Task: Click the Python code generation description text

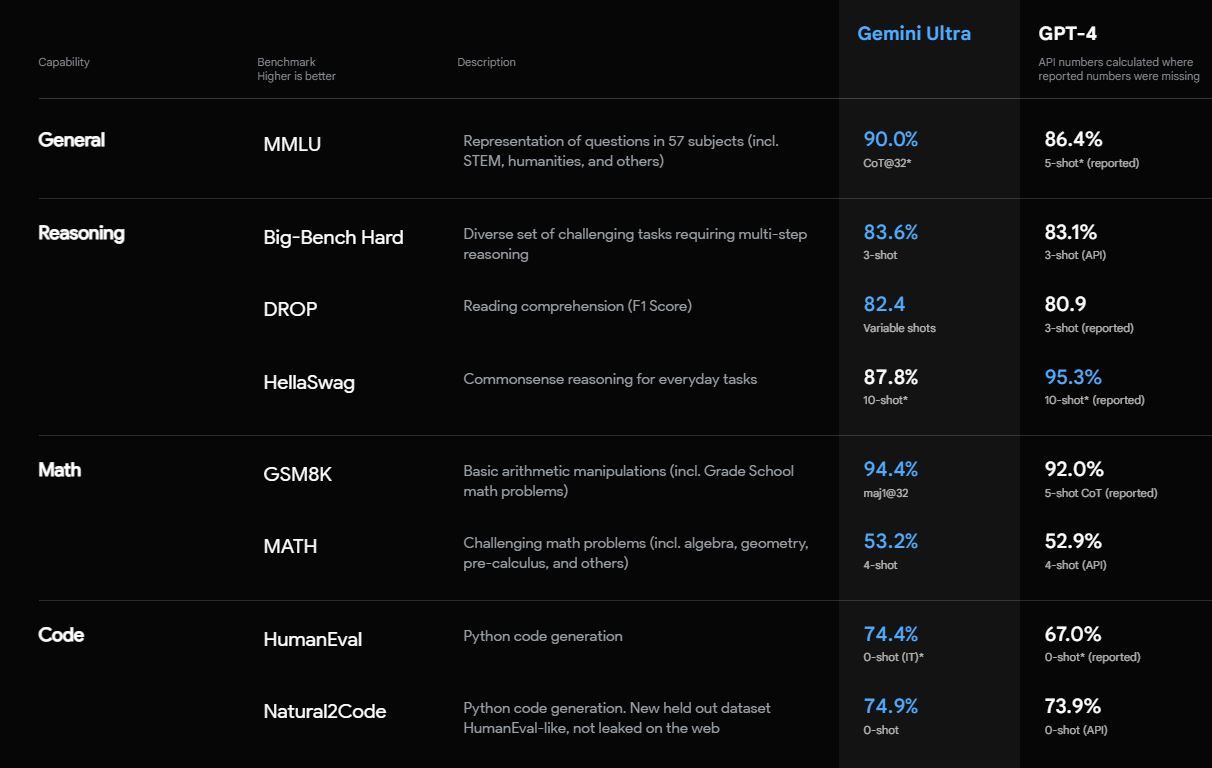Action: (x=543, y=636)
